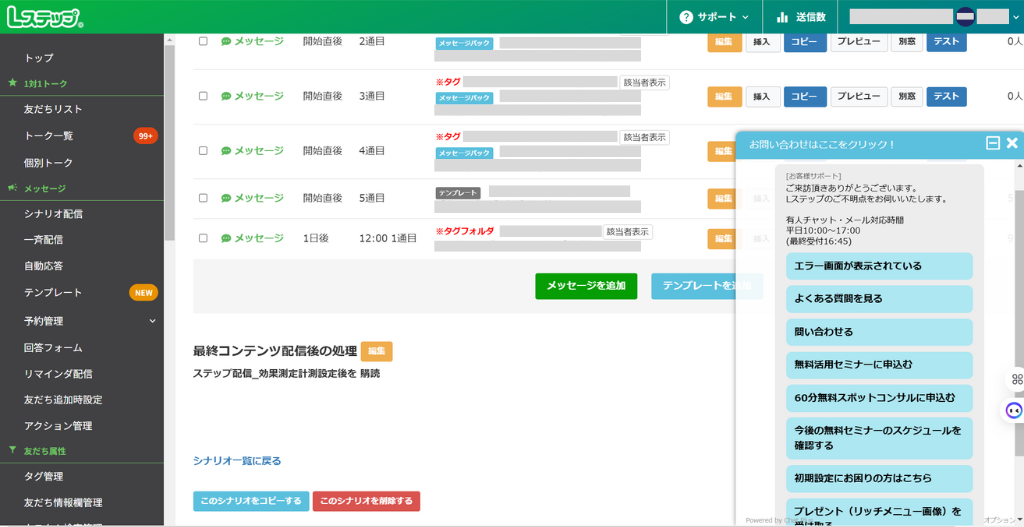Follow the シナリオ一覧に戻る link

tap(237, 461)
